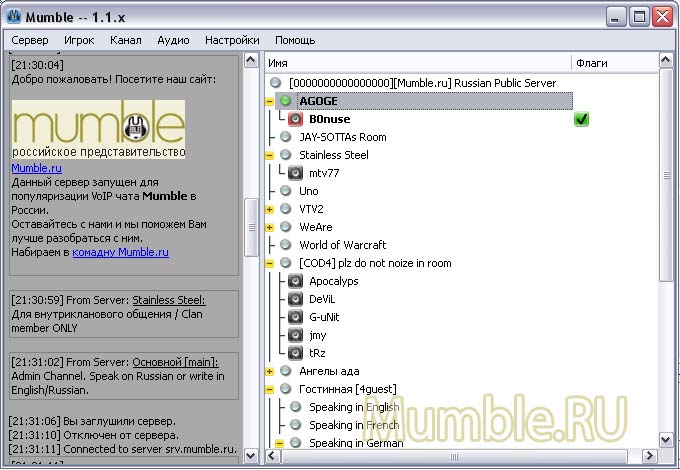This screenshot has height=470, width=680.
Task: Collapse the AGOGE channel
Action: 269,101
